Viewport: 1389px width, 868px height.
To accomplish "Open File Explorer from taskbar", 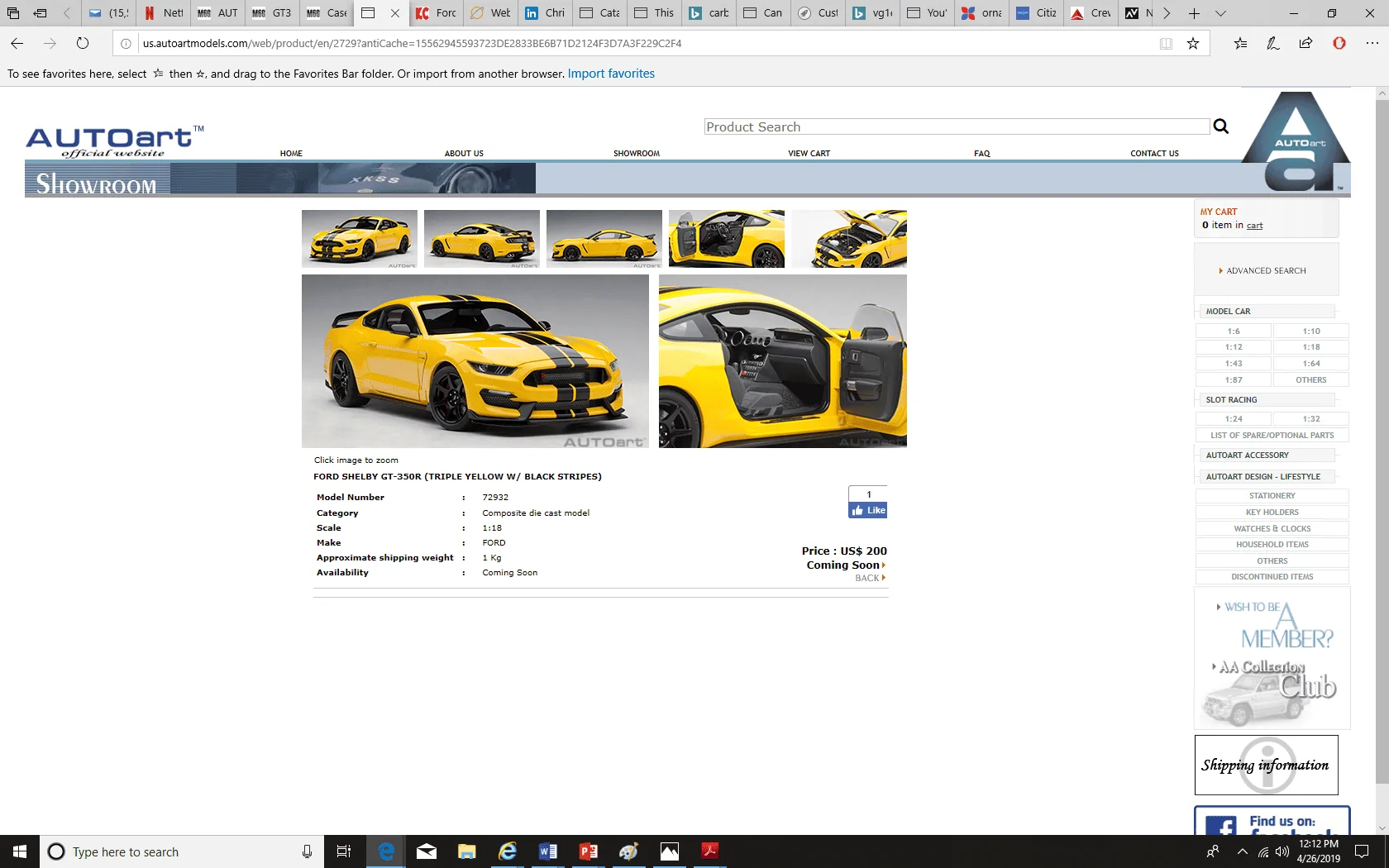I will click(467, 851).
